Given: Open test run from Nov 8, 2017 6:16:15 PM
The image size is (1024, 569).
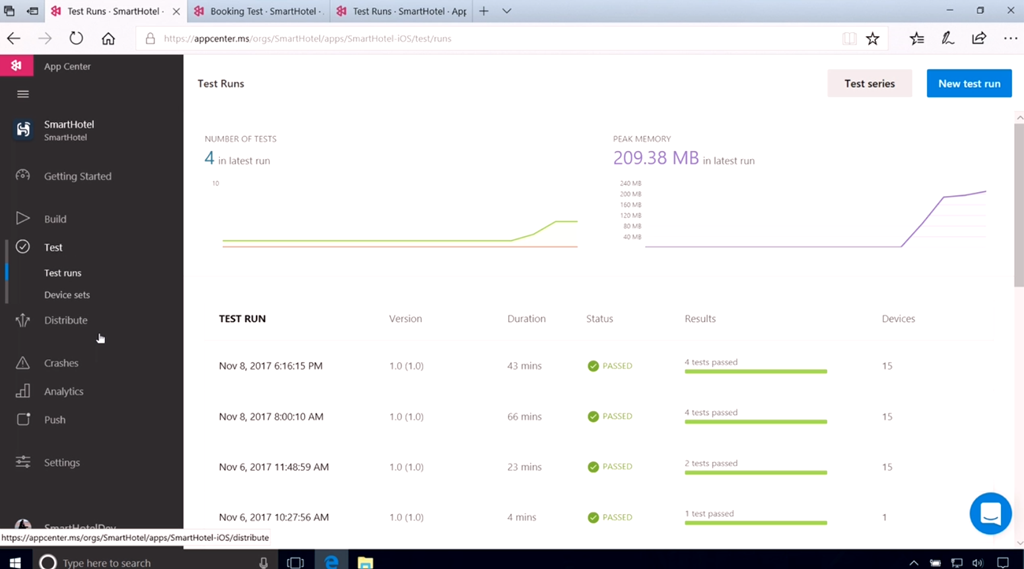Looking at the screenshot, I should coord(271,366).
